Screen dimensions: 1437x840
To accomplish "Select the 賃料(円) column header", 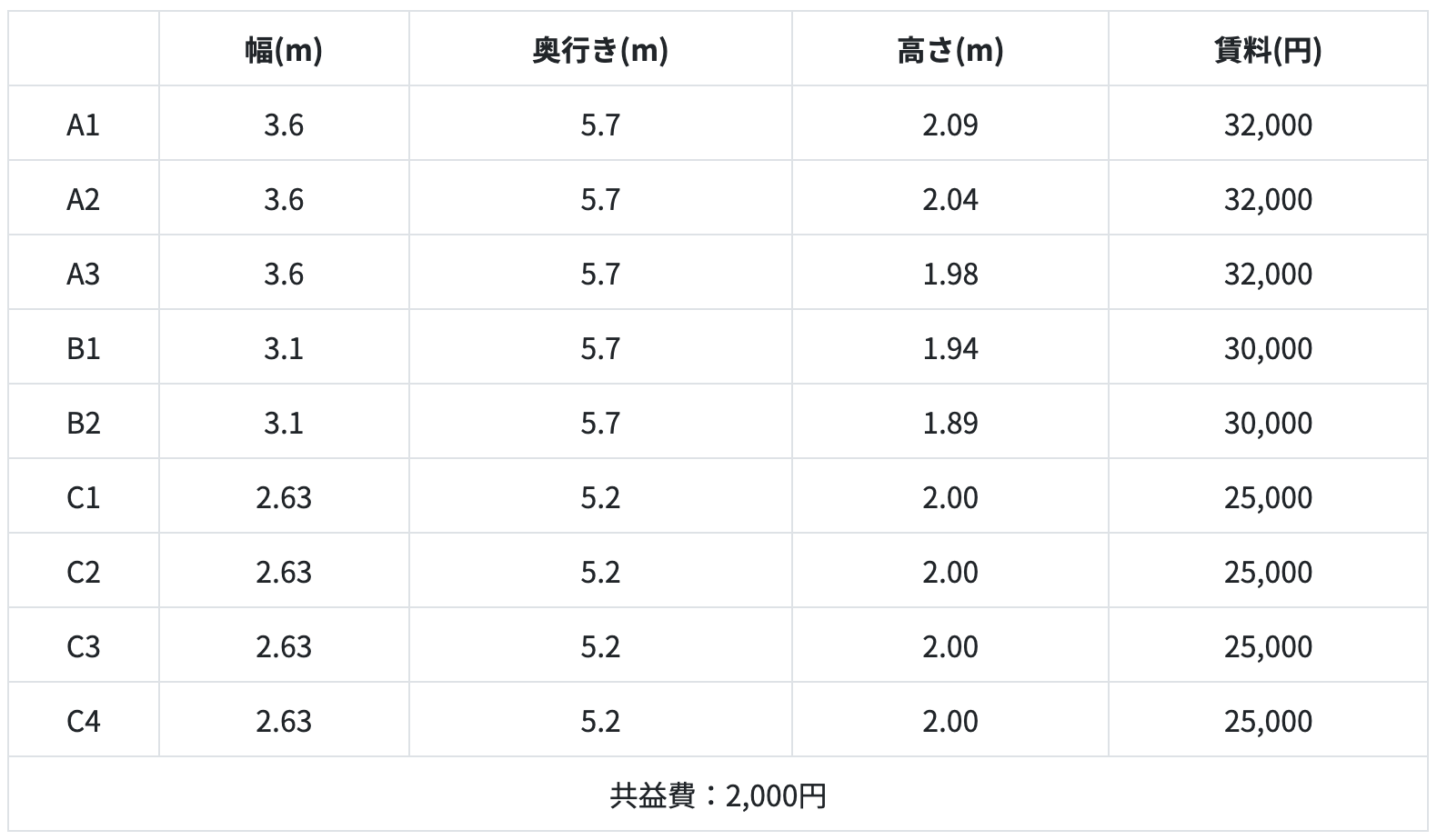I will coord(1268,51).
